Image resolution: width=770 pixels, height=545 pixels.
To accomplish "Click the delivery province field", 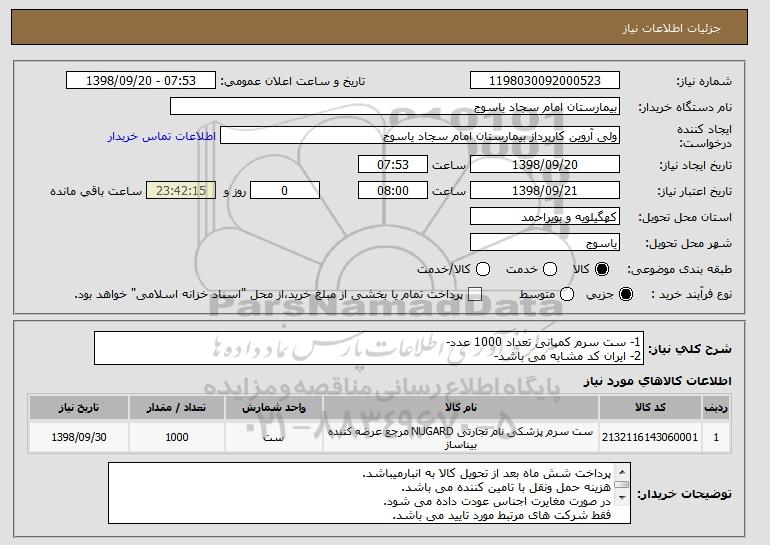I will pos(545,217).
